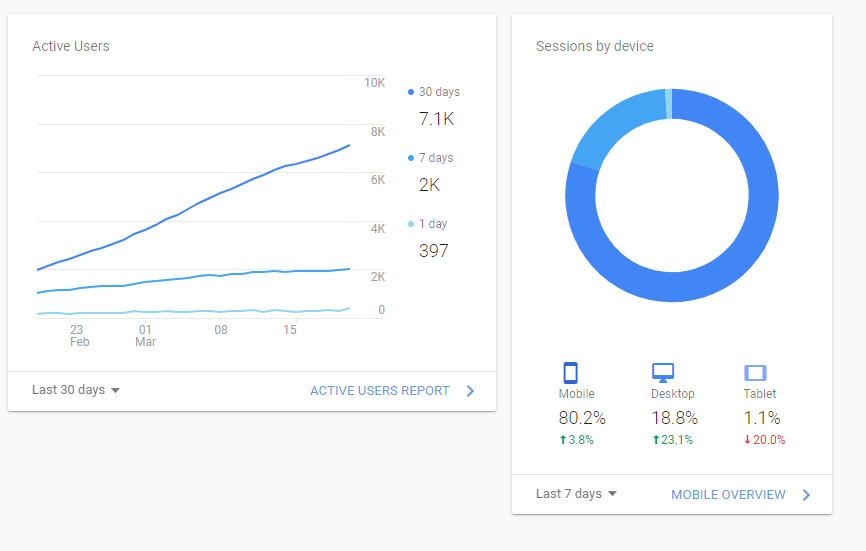
Task: Open the Active Users Report link
Action: click(380, 391)
